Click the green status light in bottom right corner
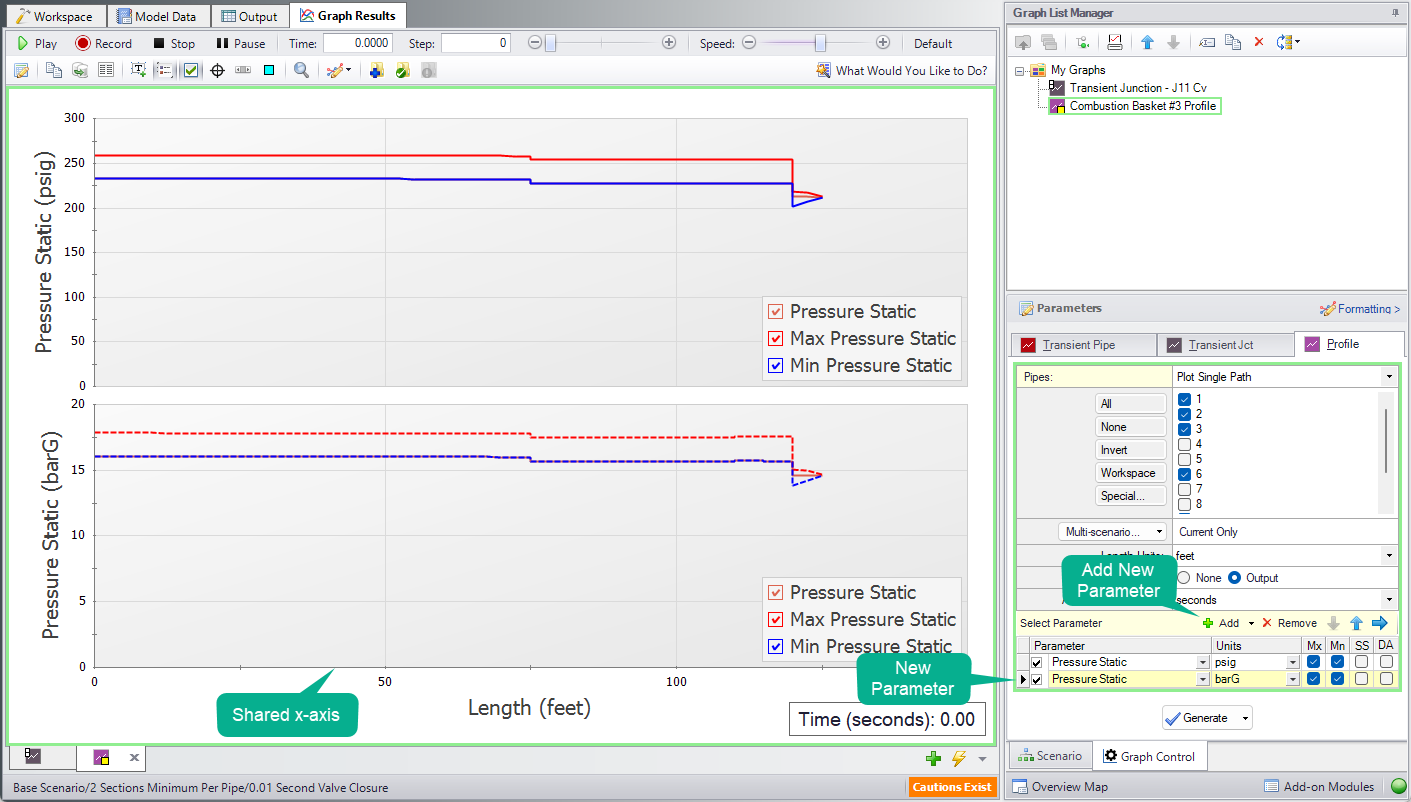 (1398, 786)
